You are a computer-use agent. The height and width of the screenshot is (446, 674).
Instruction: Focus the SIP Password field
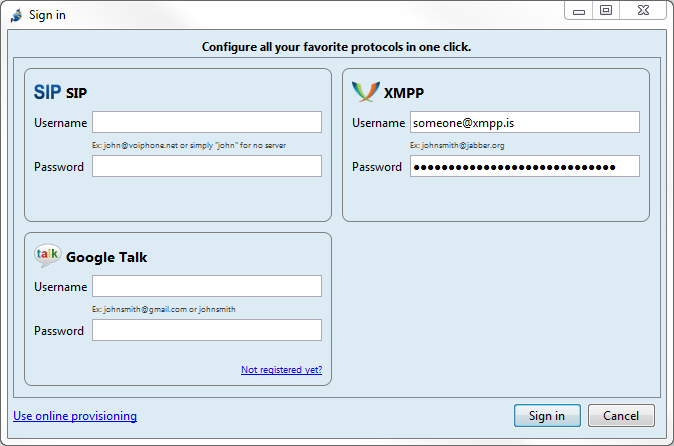[207, 166]
